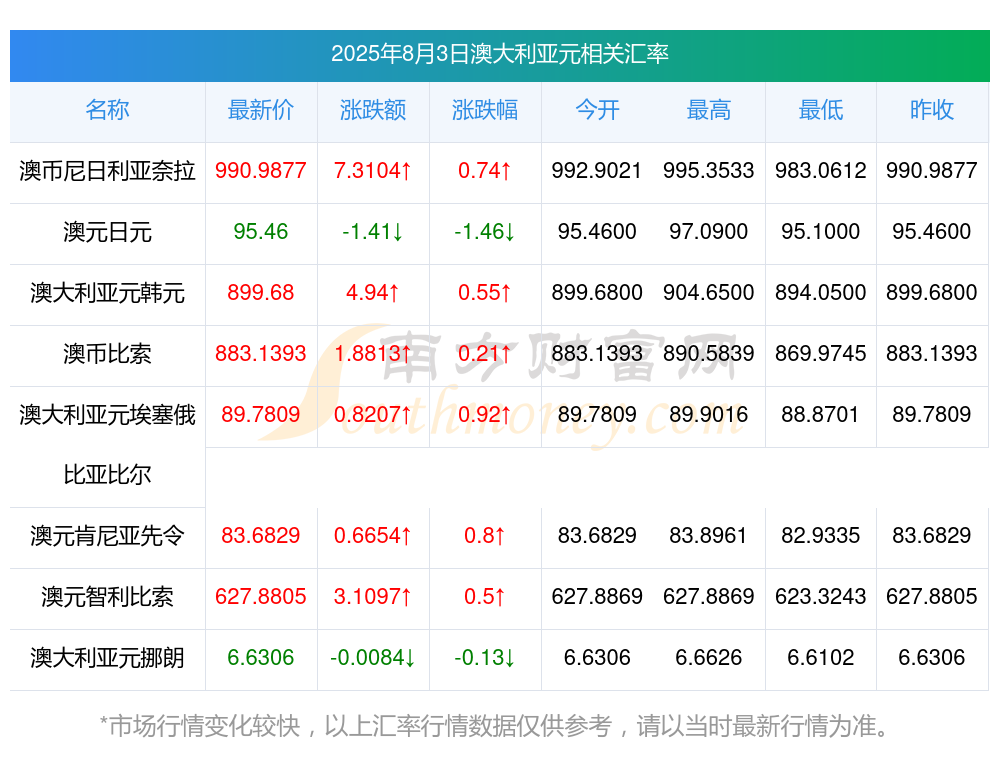Click the table title 2025年8月3日澳大利亚元相关汇率
Viewport: 1000px width, 757px height.
click(x=499, y=54)
